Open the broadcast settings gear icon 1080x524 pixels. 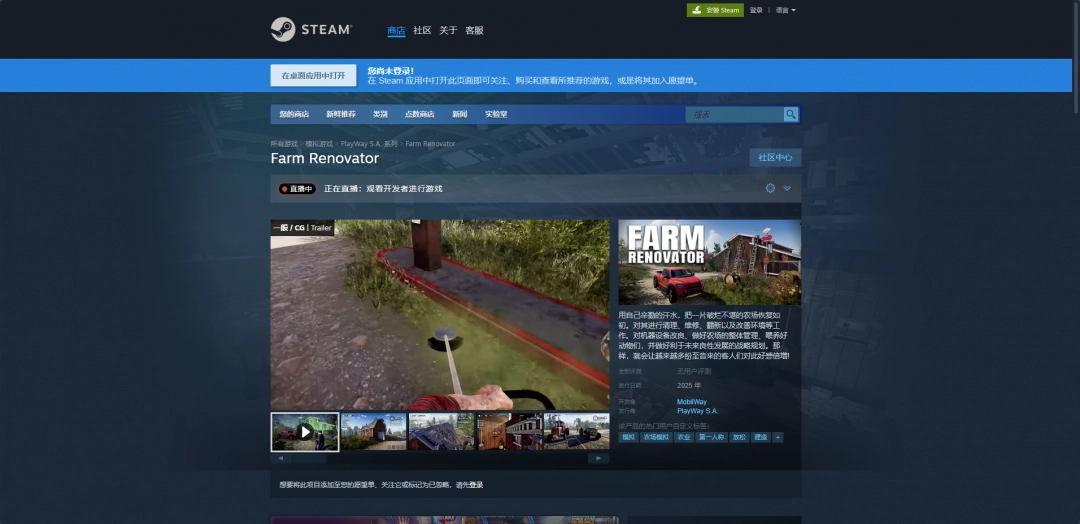(x=770, y=188)
